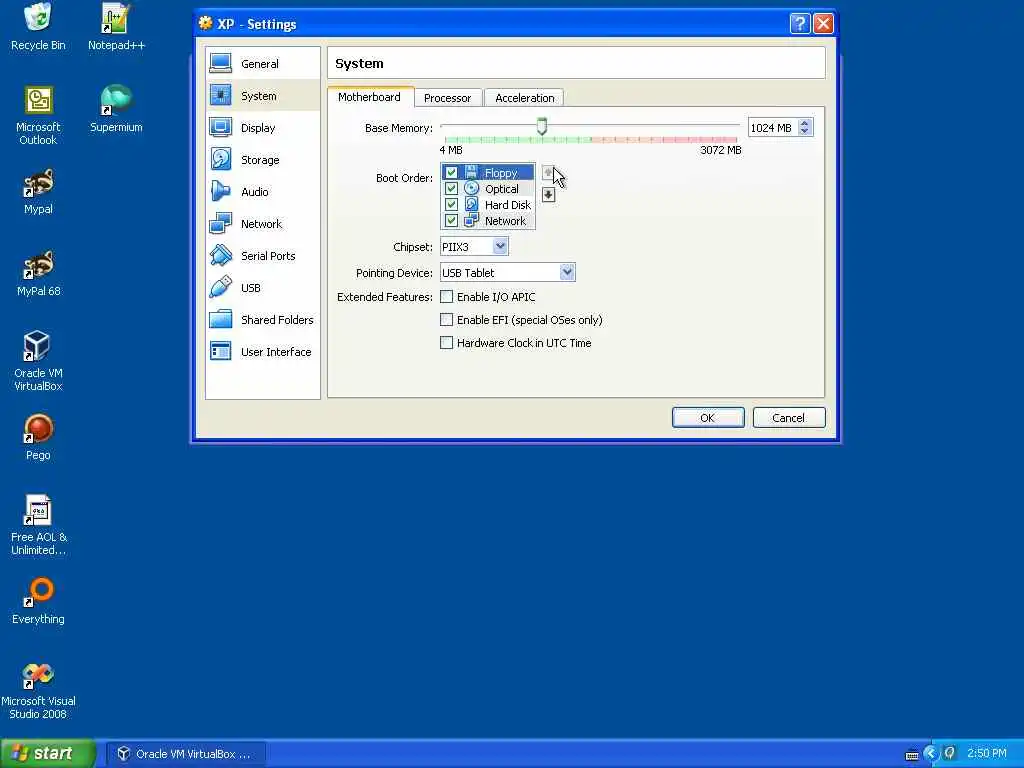The width and height of the screenshot is (1024, 768).
Task: Expand hidden tray icons arrow
Action: pyautogui.click(x=931, y=754)
